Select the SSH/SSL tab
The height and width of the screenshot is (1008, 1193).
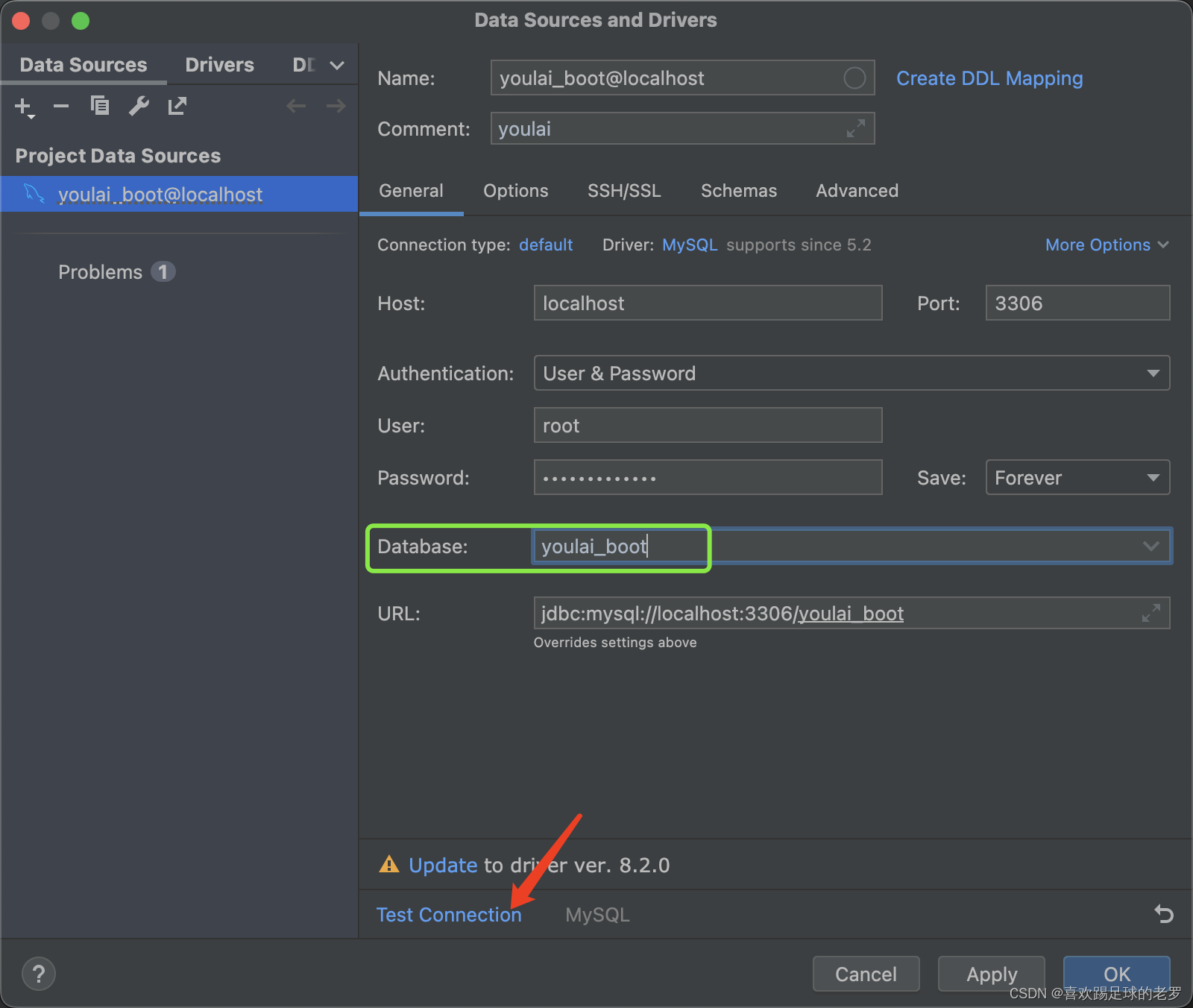tap(624, 191)
